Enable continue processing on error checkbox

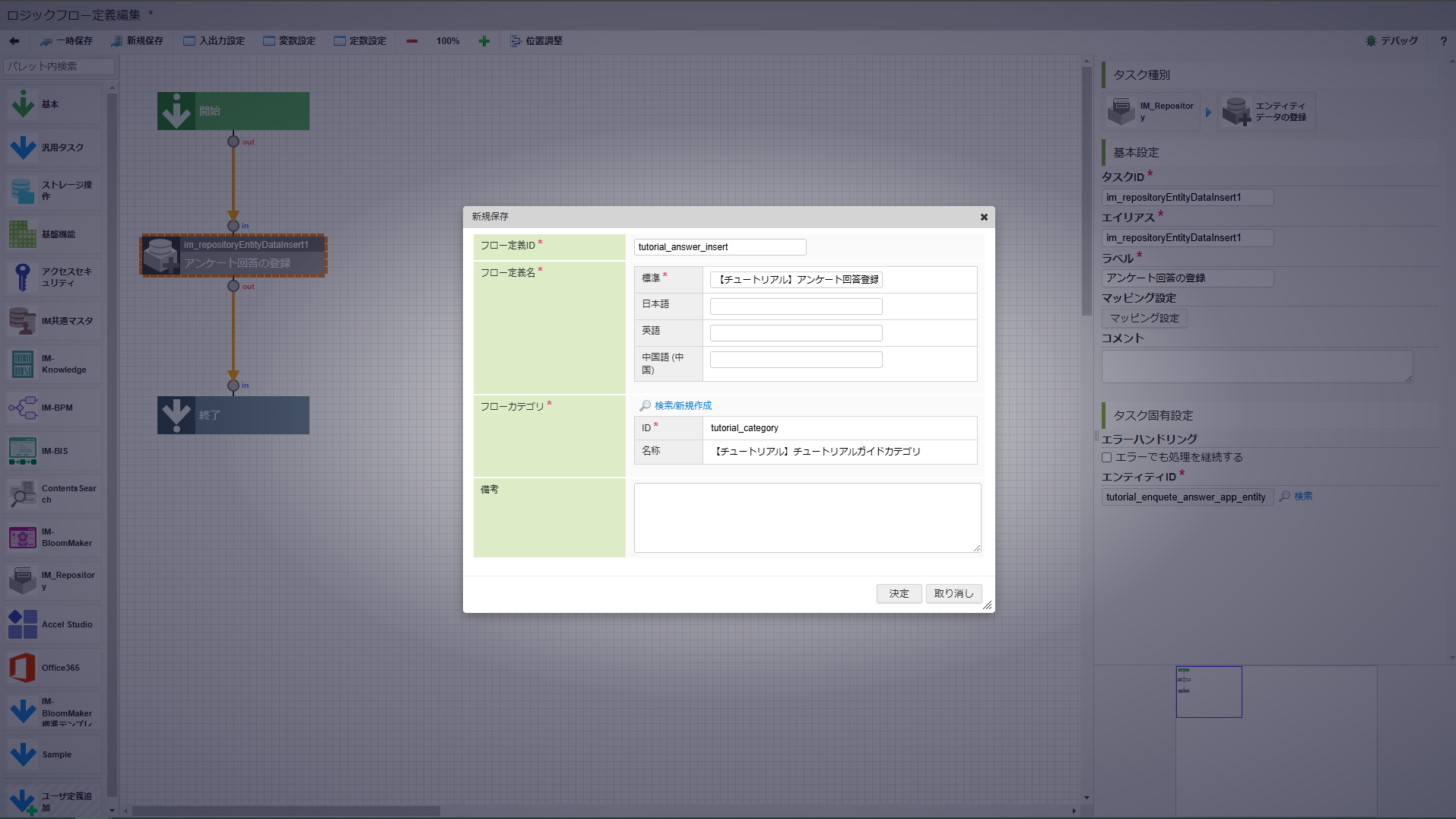pos(1107,457)
